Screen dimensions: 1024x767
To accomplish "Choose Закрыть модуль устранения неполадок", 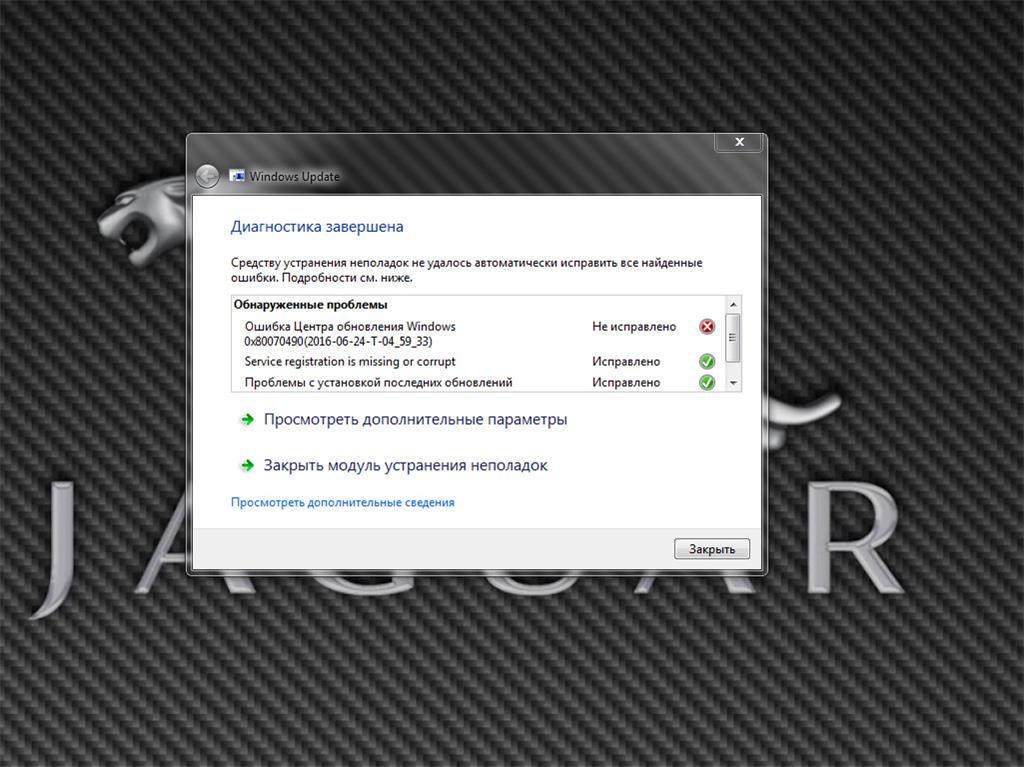I will (406, 465).
